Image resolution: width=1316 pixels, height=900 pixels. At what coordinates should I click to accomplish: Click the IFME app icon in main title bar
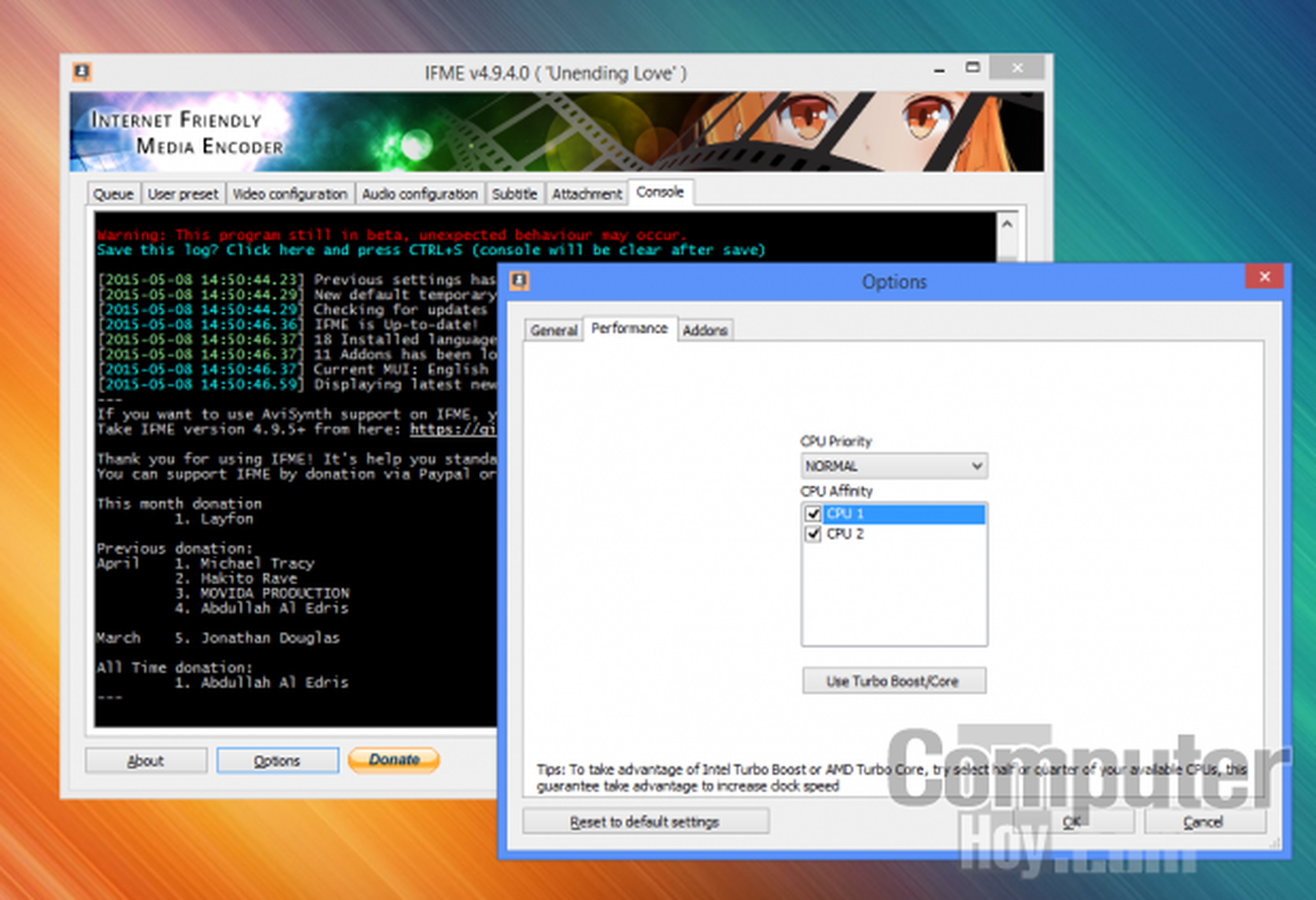pos(82,72)
